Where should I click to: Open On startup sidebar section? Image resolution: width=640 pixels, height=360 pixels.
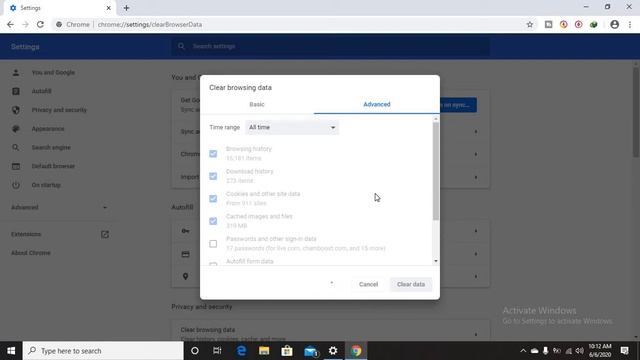point(46,185)
